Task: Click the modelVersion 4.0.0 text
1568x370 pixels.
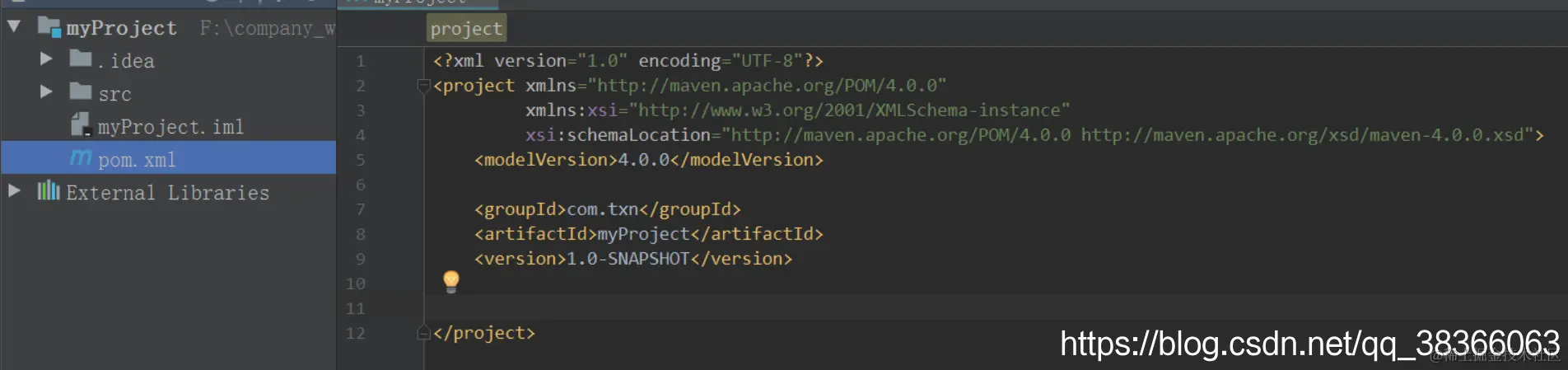Action: 649,160
